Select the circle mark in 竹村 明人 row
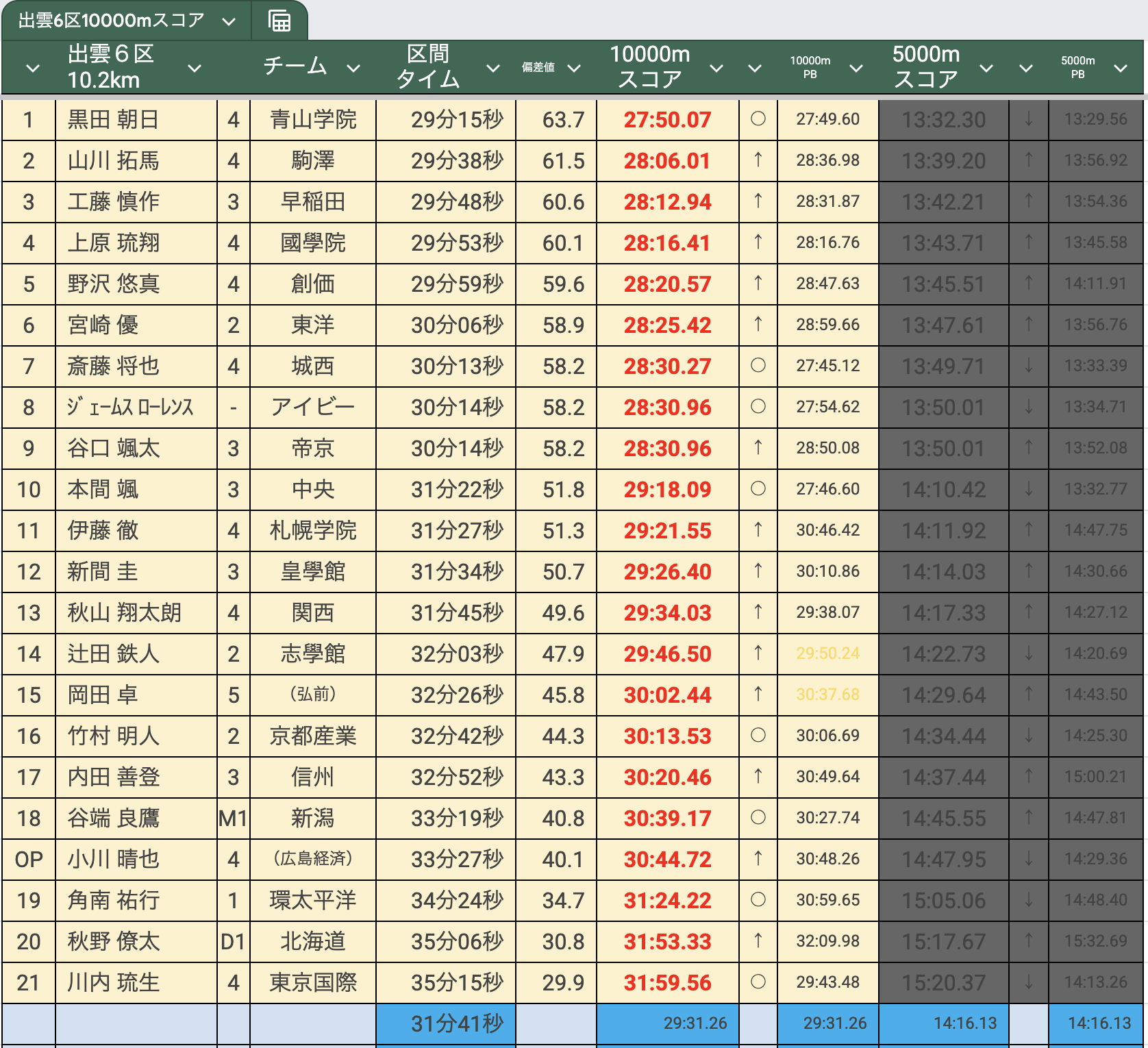The width and height of the screenshot is (1148, 1048). click(758, 736)
